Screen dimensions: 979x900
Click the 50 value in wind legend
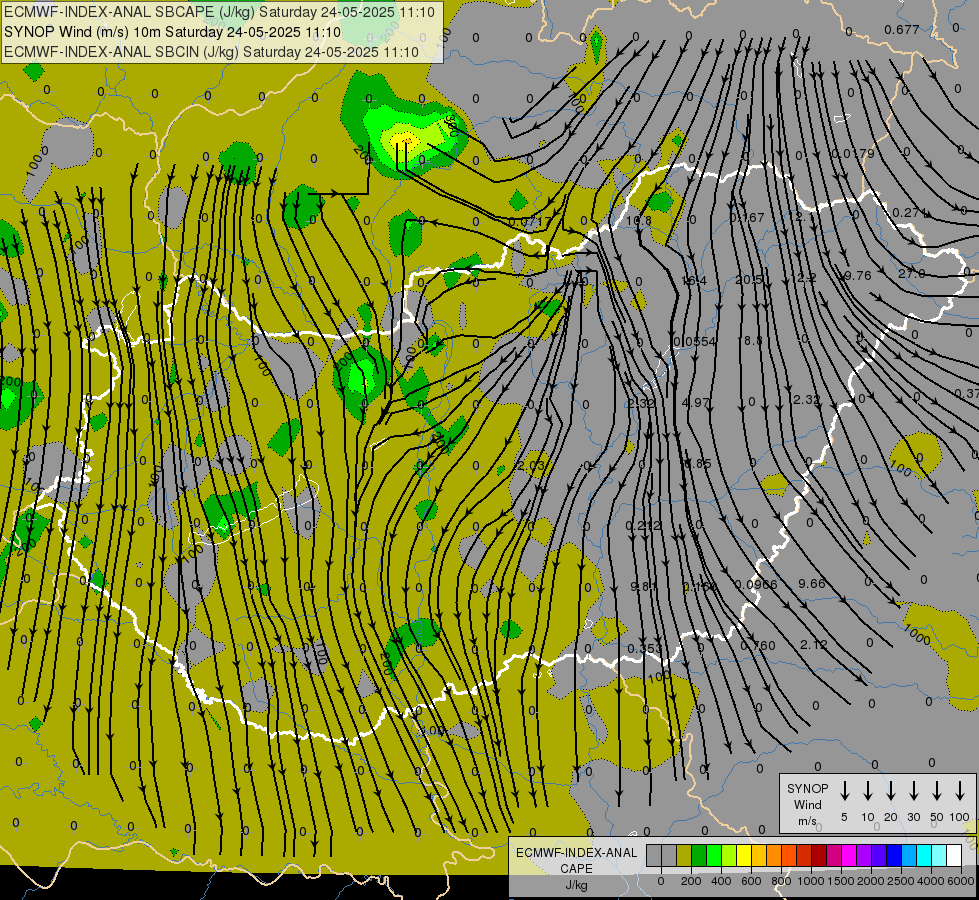click(937, 817)
